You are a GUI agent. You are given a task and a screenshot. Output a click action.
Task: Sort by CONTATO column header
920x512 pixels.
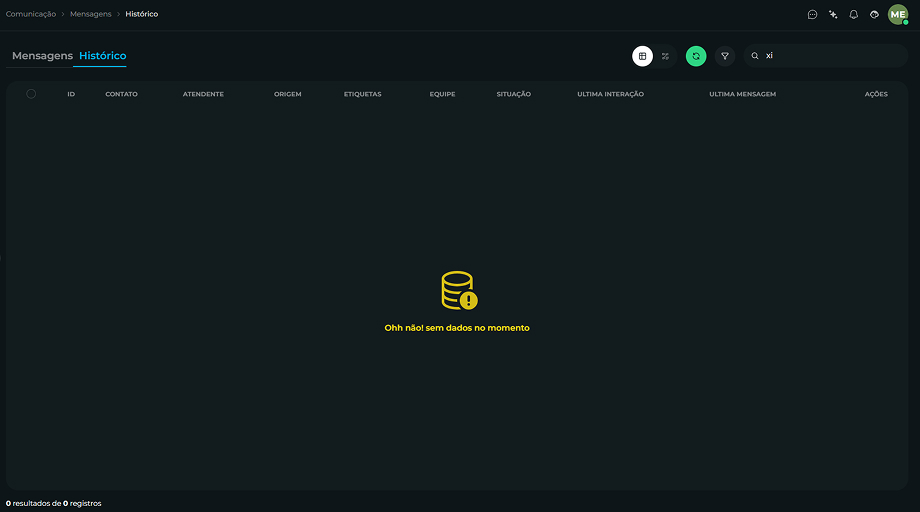(121, 94)
